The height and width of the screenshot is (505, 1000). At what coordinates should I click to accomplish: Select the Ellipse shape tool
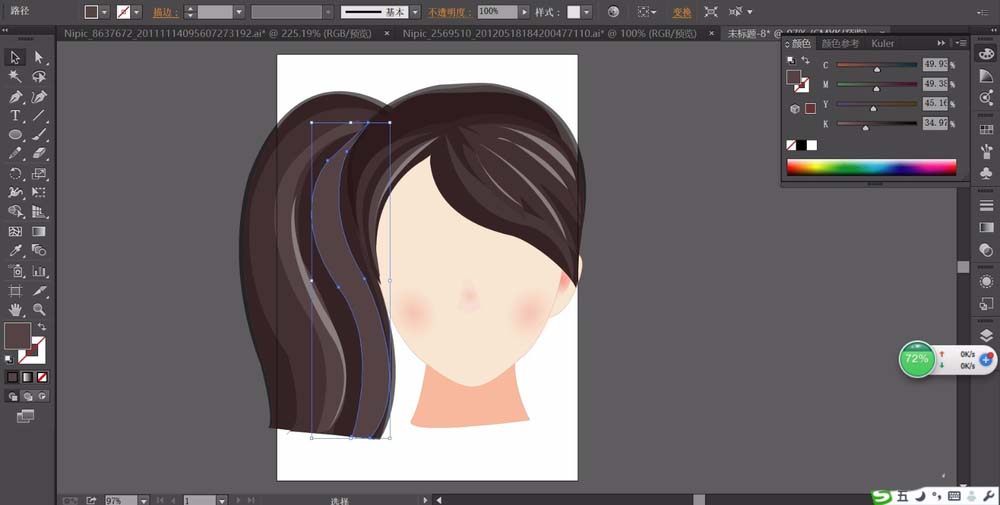tap(15, 135)
